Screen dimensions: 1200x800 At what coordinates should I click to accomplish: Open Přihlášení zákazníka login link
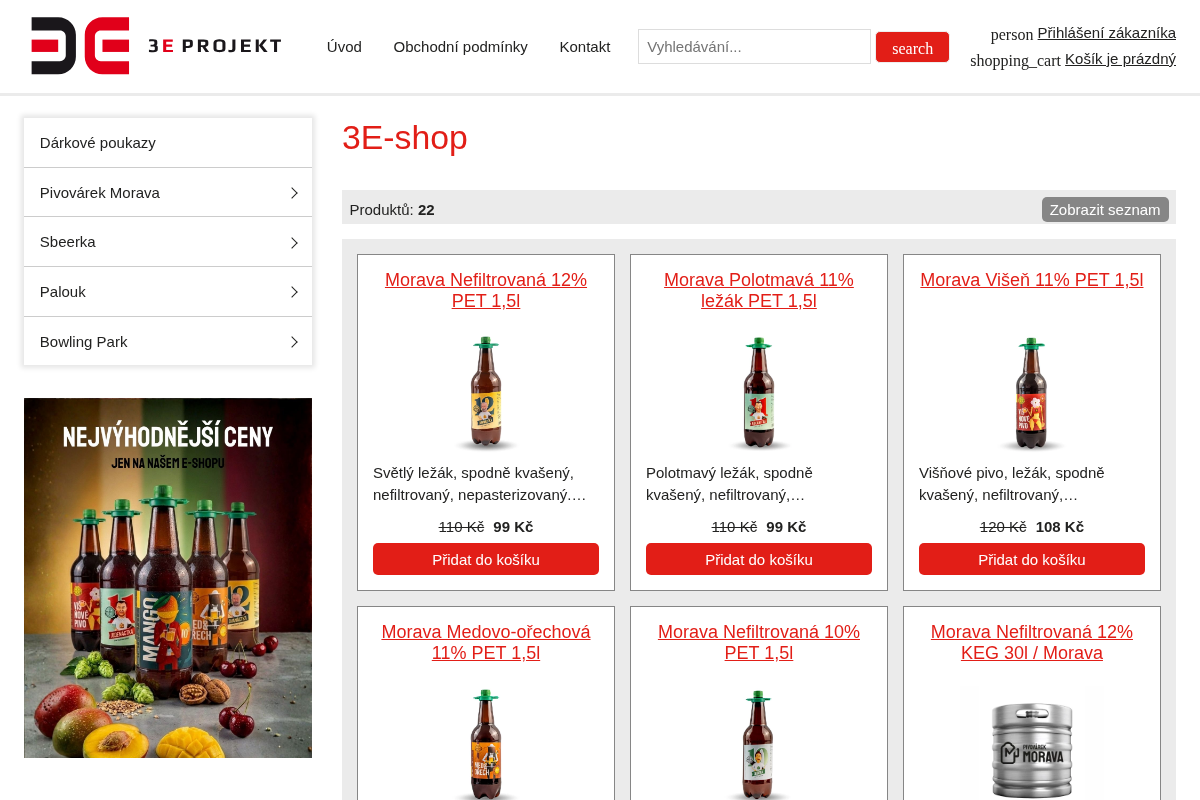(x=1106, y=33)
